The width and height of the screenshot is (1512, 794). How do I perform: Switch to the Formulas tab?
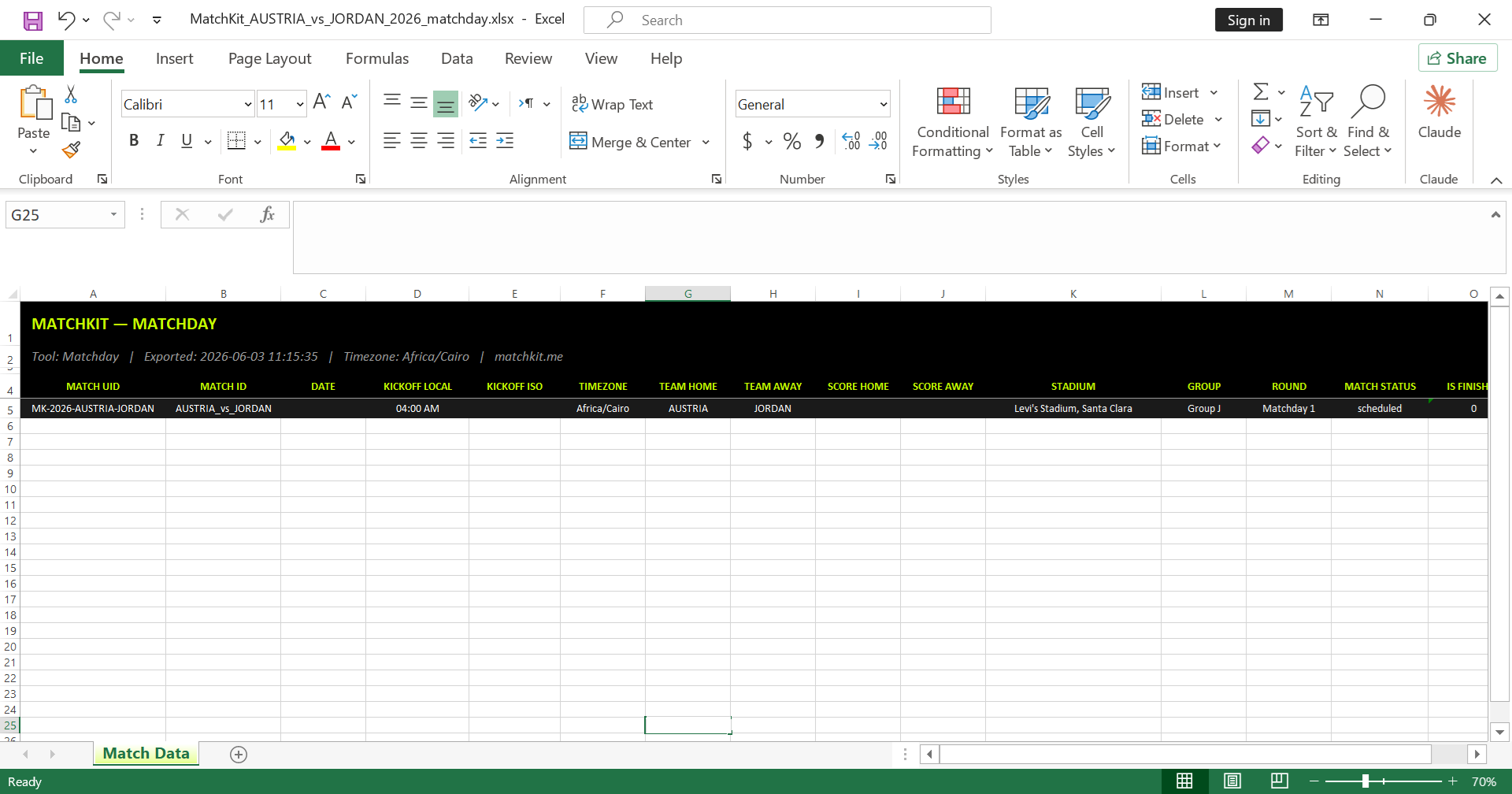click(x=377, y=58)
